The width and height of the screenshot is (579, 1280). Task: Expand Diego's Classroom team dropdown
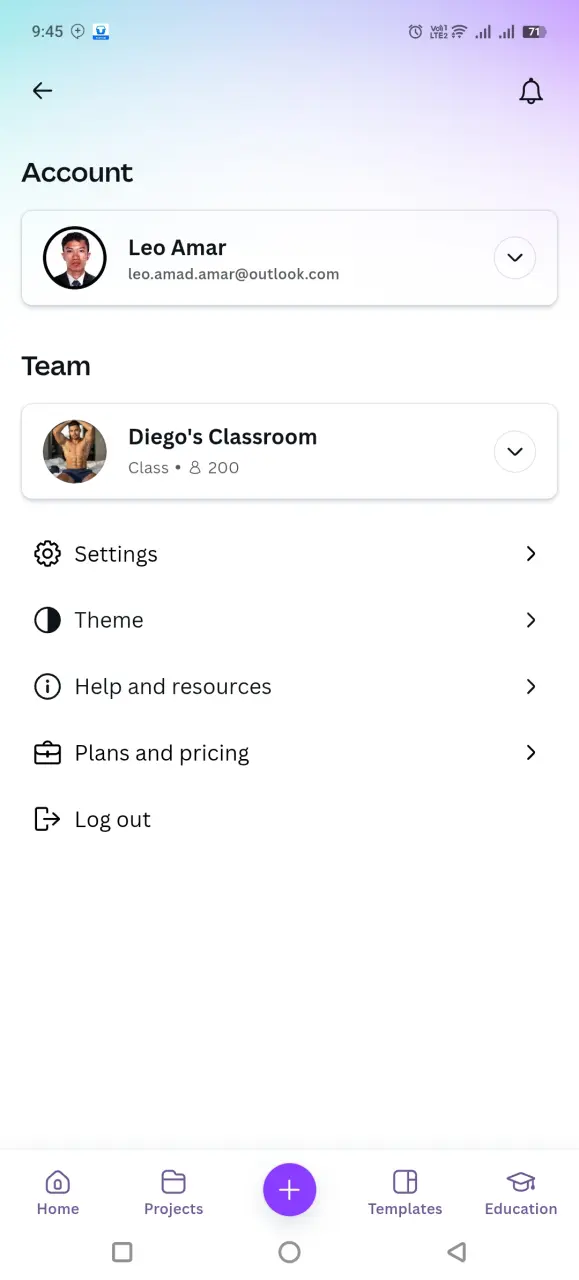(x=515, y=452)
